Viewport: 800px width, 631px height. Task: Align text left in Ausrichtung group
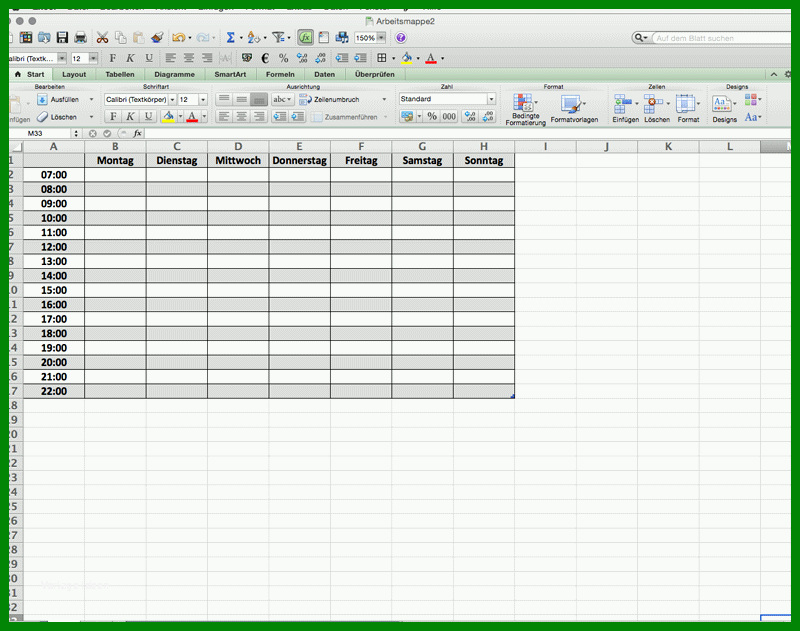224,117
